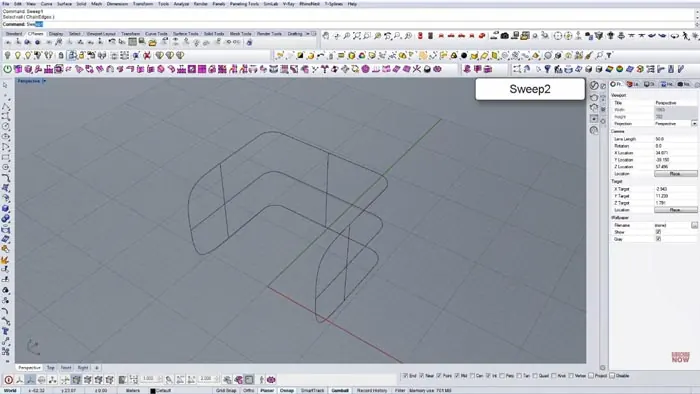700x394 pixels.
Task: Uncheck the wallpaper Show checkbox
Action: [x=658, y=232]
